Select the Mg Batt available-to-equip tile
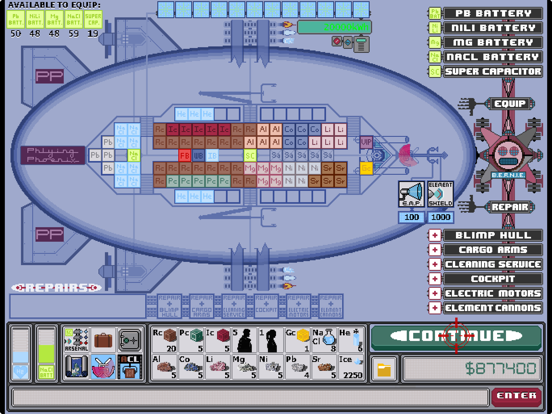Screen dimensions: 552x414 point(54,19)
